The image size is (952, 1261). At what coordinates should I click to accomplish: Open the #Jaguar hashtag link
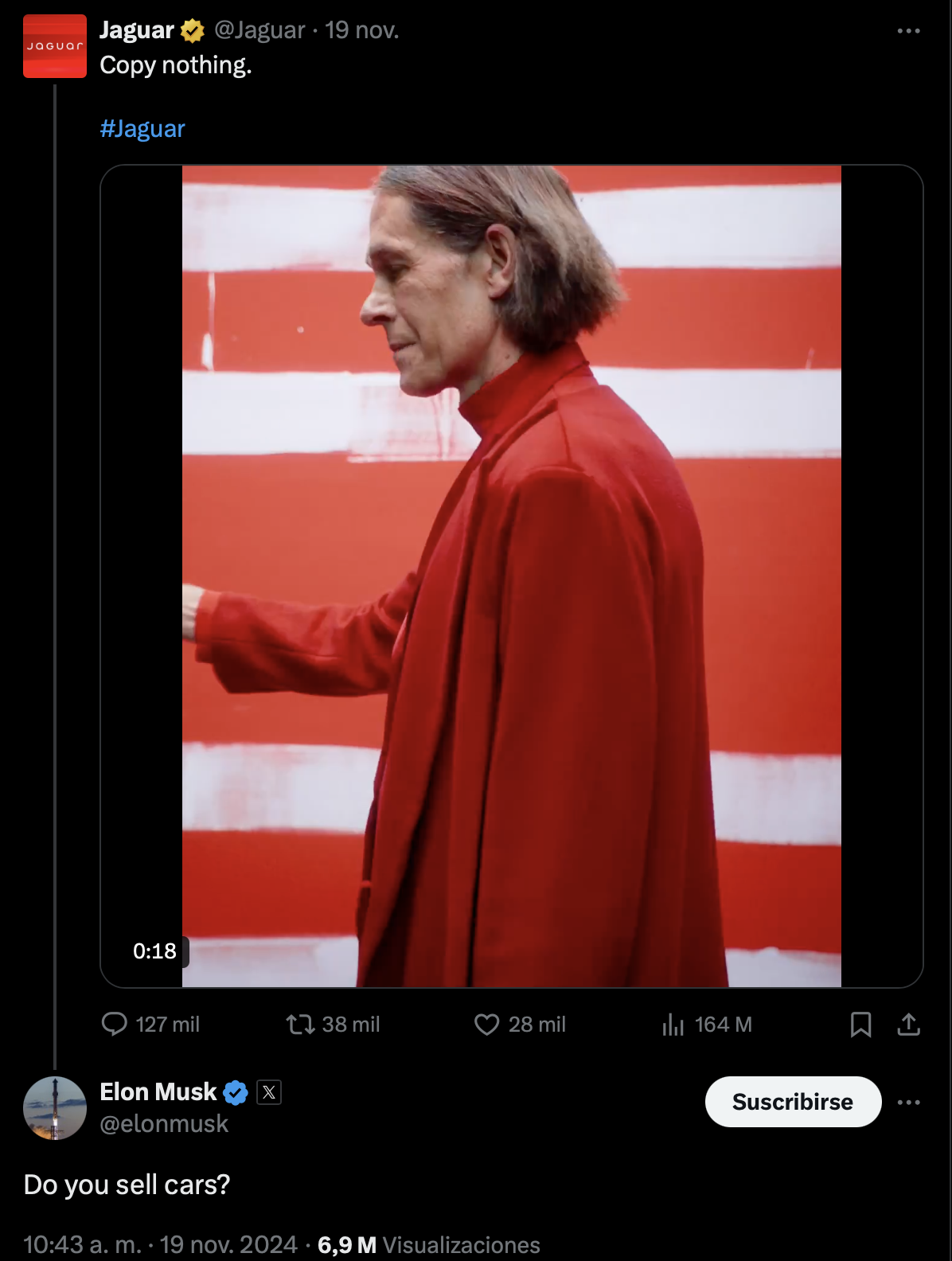click(142, 129)
